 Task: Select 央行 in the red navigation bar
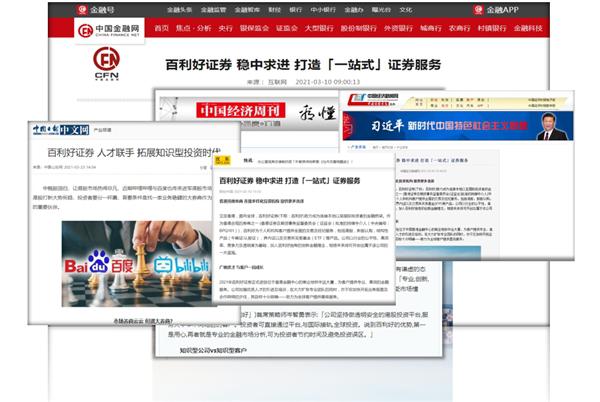click(225, 28)
